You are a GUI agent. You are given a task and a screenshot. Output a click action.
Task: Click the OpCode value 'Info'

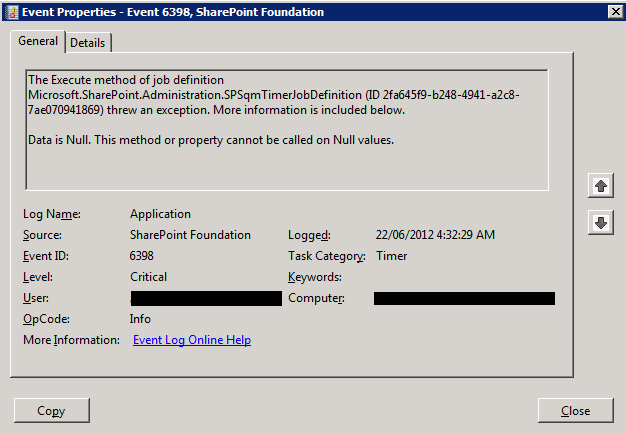point(141,319)
